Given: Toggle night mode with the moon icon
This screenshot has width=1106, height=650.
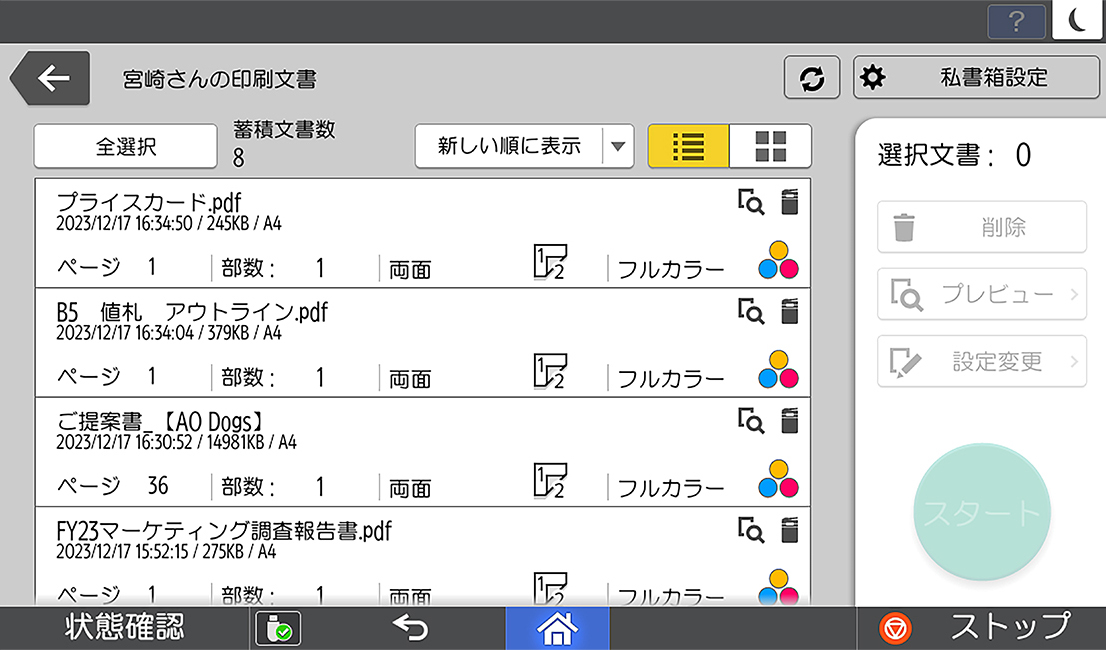Looking at the screenshot, I should click(x=1078, y=21).
